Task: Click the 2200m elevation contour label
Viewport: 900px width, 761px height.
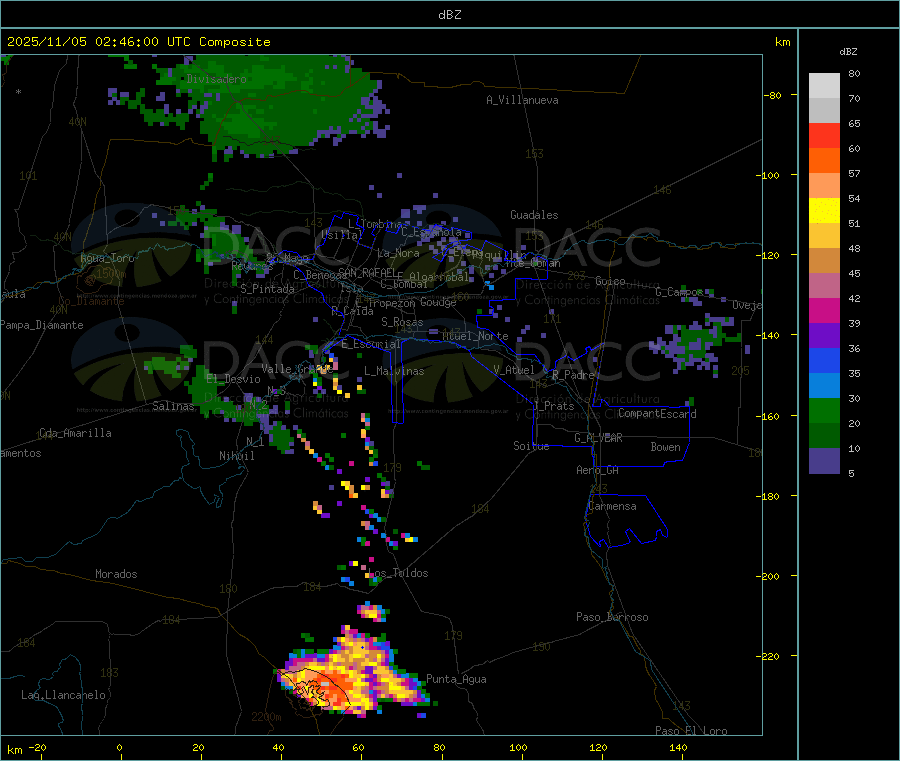Action: coord(266,717)
